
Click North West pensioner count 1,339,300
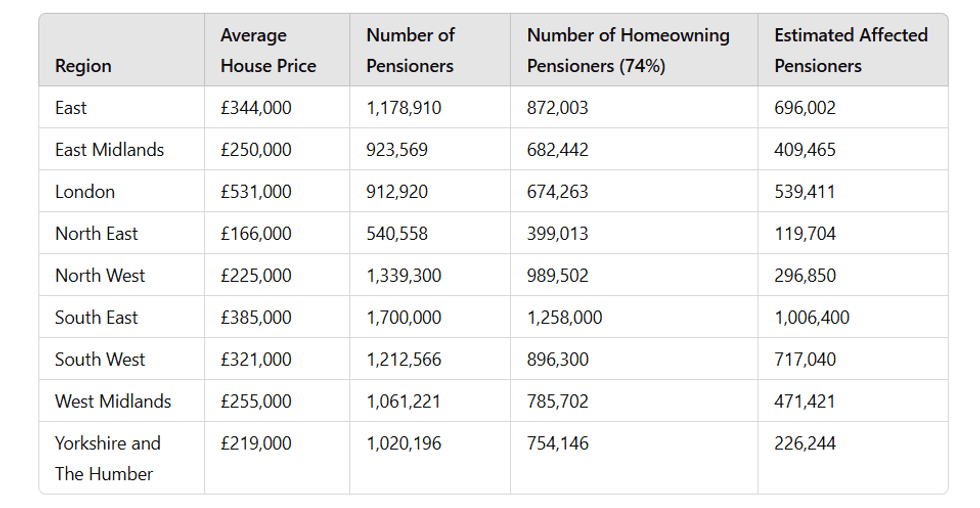pyautogui.click(x=403, y=276)
